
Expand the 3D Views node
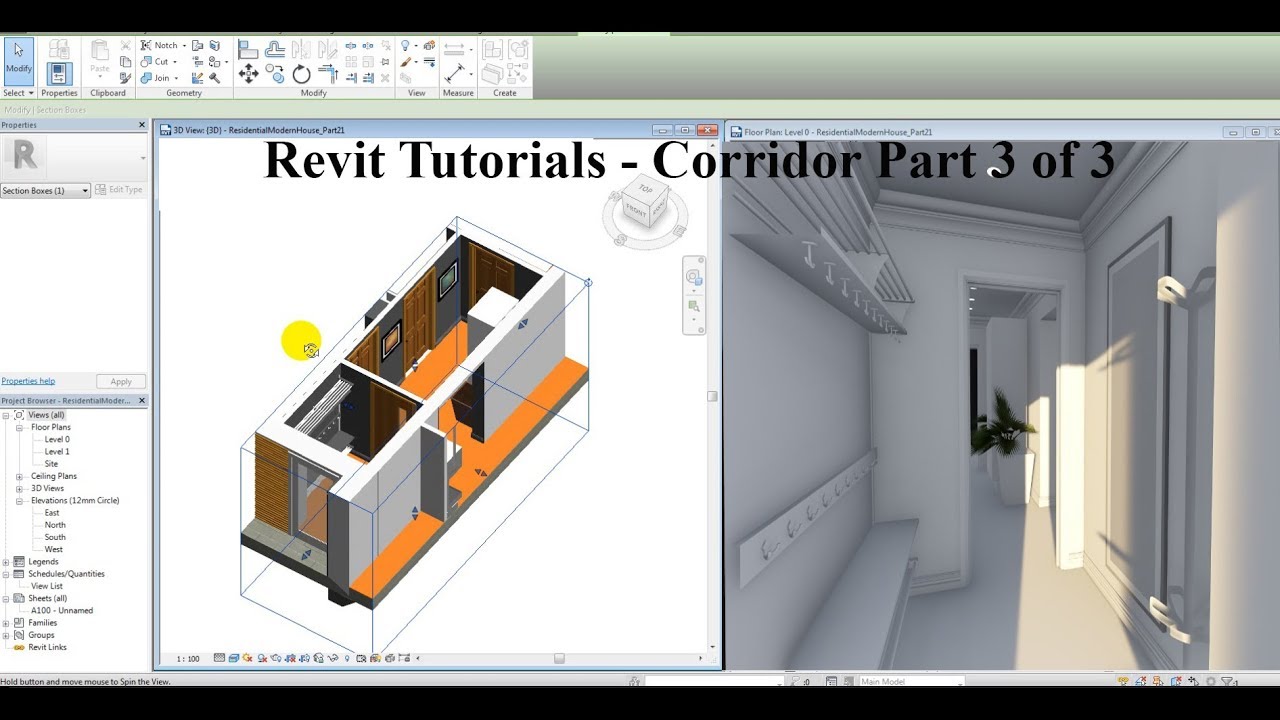click(x=19, y=488)
